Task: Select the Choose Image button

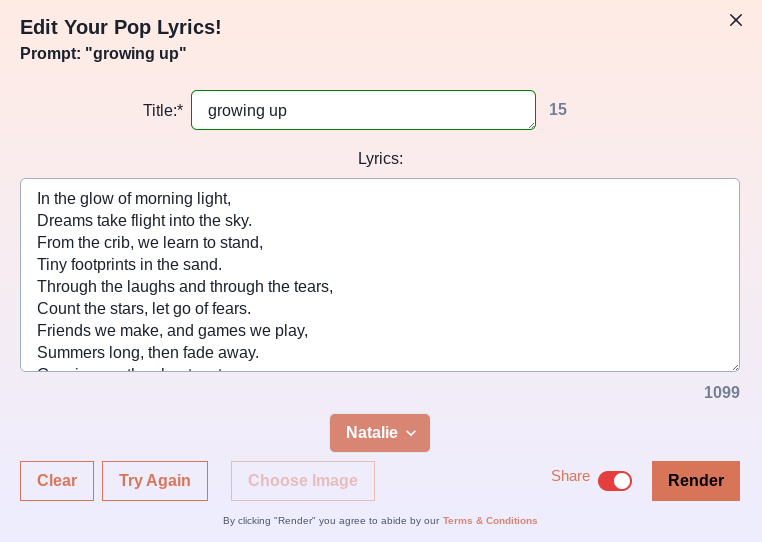Action: point(303,481)
